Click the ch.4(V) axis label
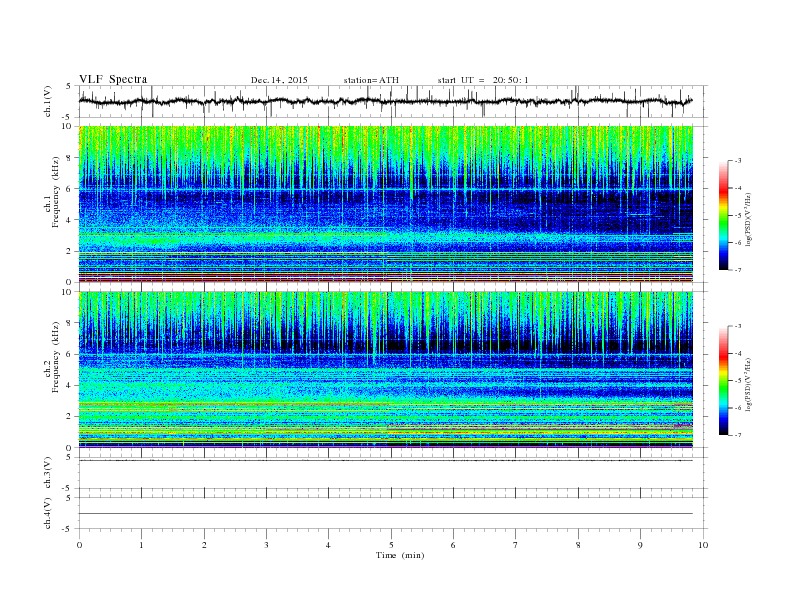The image size is (792, 612). pyautogui.click(x=48, y=514)
